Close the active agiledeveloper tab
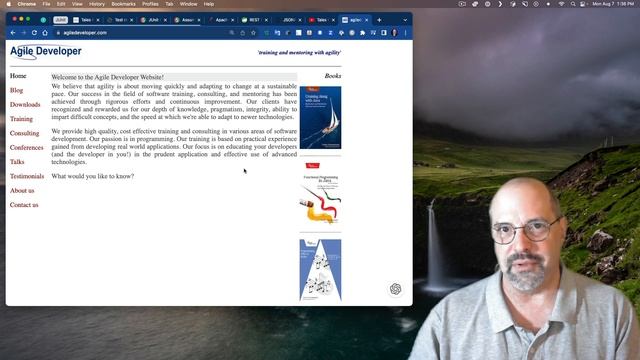640x360 pixels. pyautogui.click(x=367, y=20)
